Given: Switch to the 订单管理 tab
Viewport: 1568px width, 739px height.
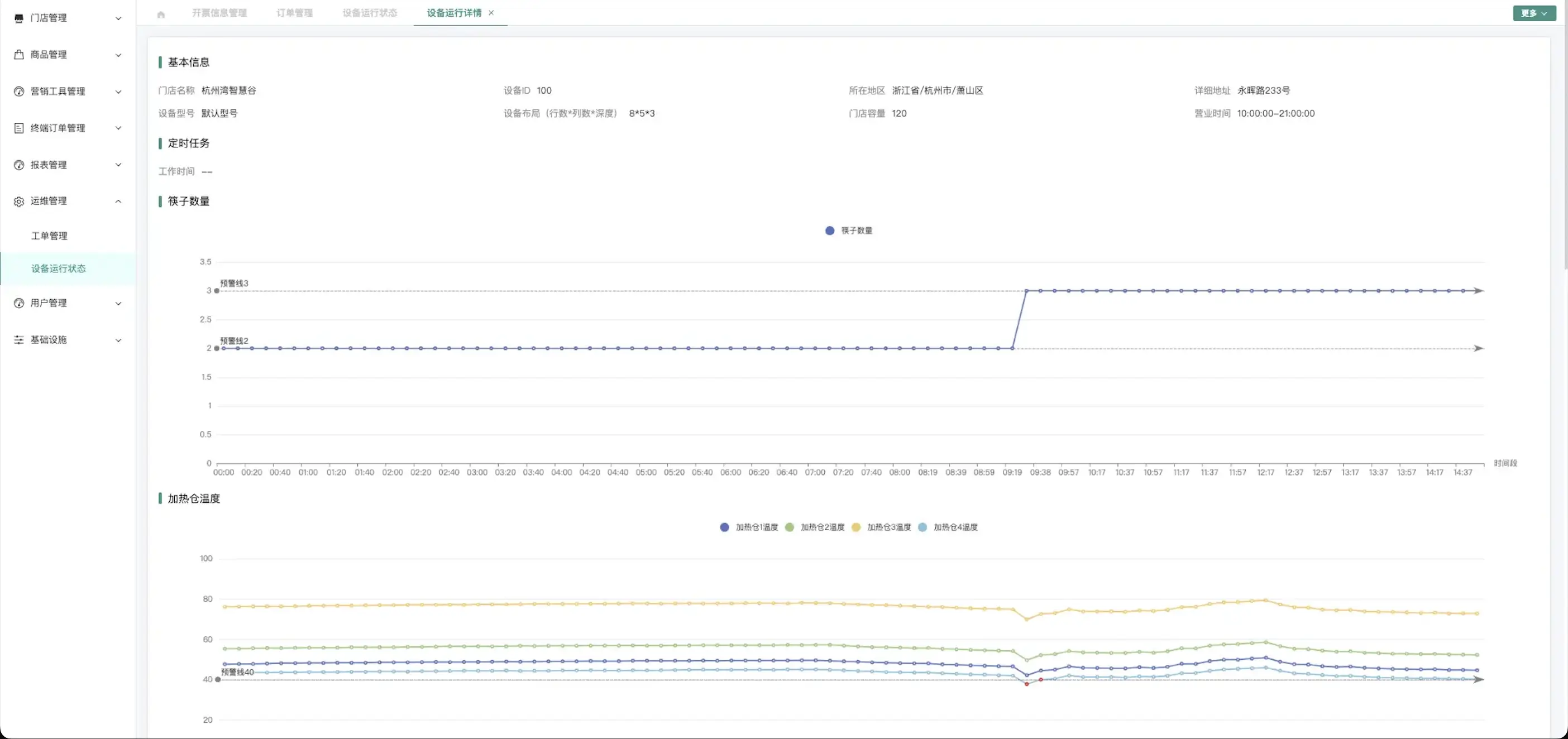Looking at the screenshot, I should (x=295, y=13).
